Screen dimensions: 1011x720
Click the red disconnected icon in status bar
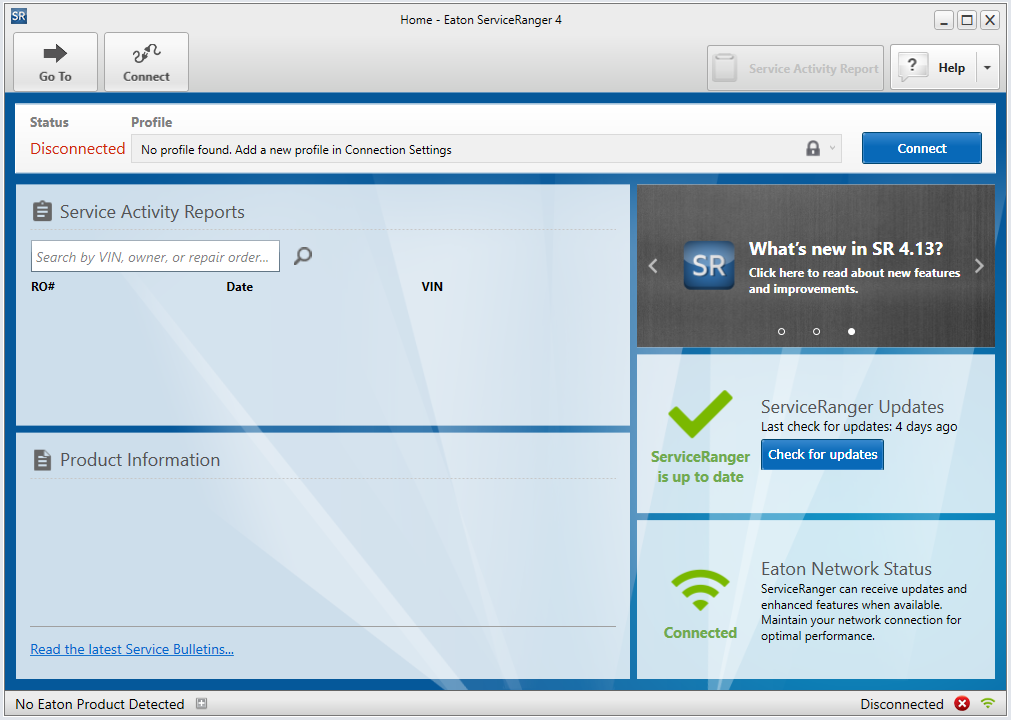click(x=962, y=704)
